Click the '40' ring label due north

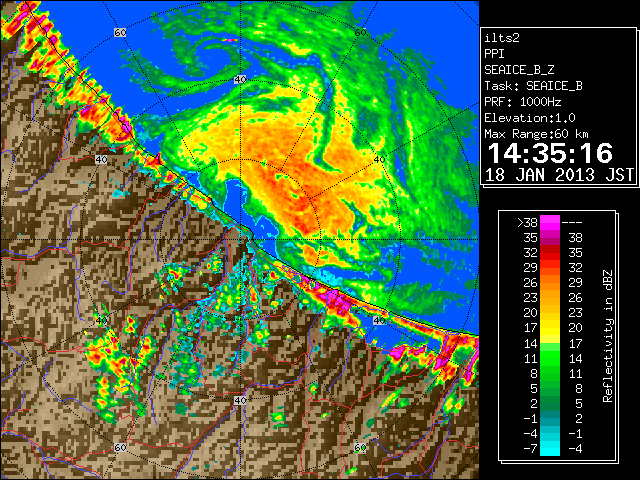tap(240, 80)
